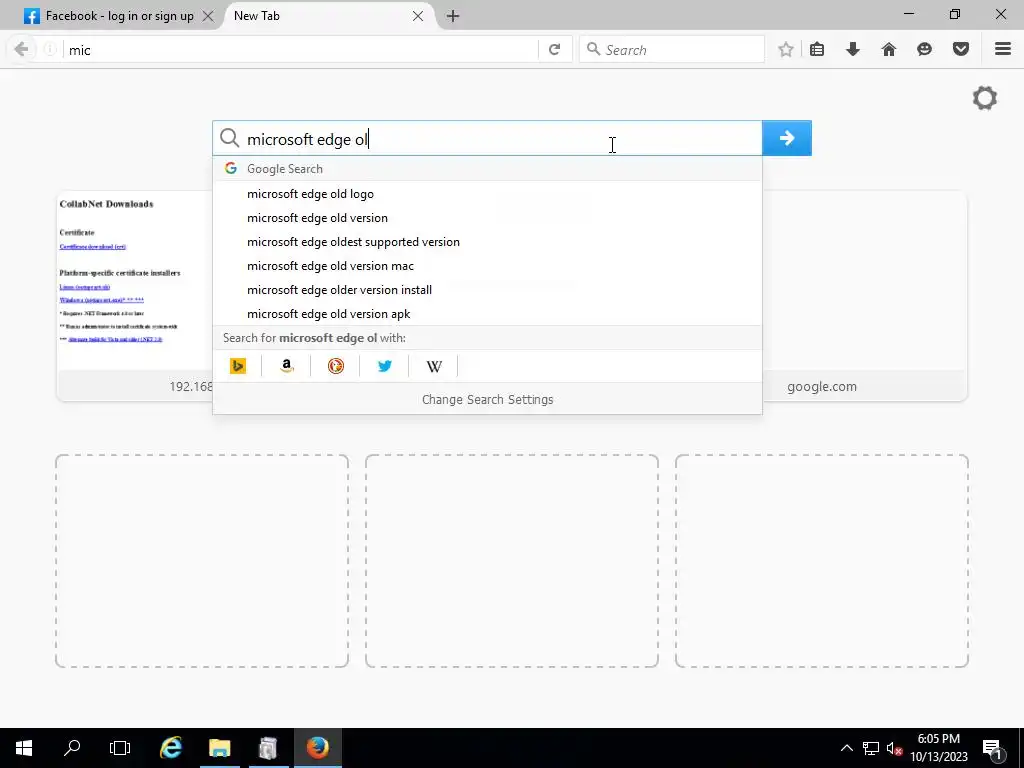The height and width of the screenshot is (768, 1024).
Task: Search with the Bing engine icon
Action: point(238,366)
